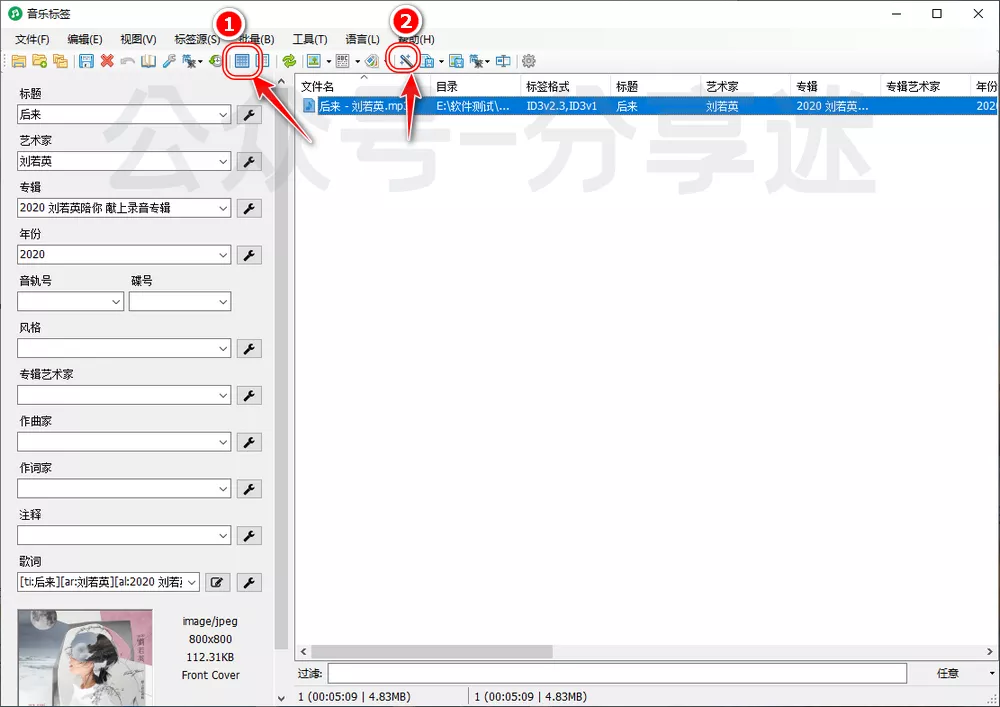Click the grid view icon in toolbar
The width and height of the screenshot is (1000, 707).
pos(242,61)
